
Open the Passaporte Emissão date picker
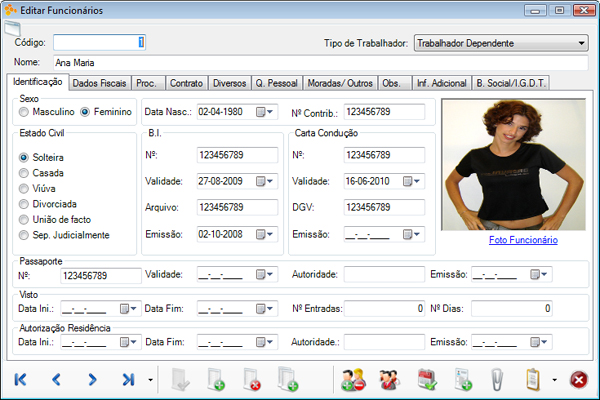point(538,274)
